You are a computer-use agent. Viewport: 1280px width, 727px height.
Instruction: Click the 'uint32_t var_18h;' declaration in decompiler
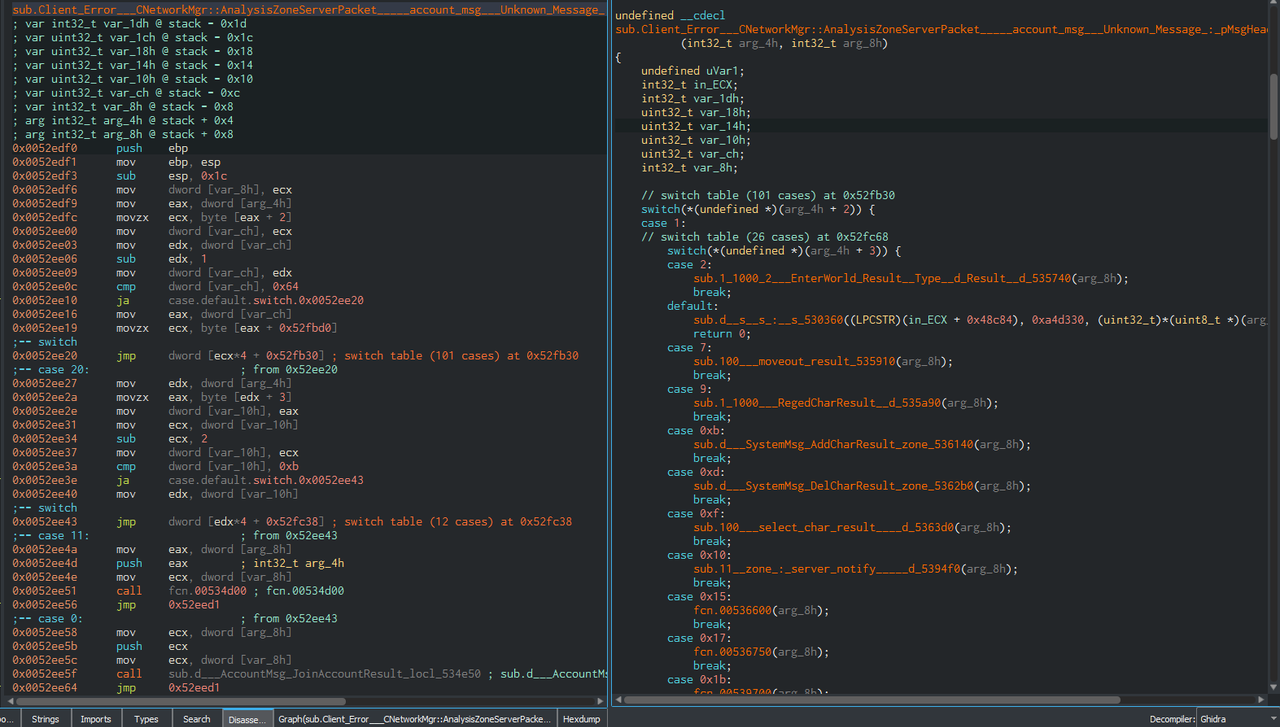click(x=696, y=113)
